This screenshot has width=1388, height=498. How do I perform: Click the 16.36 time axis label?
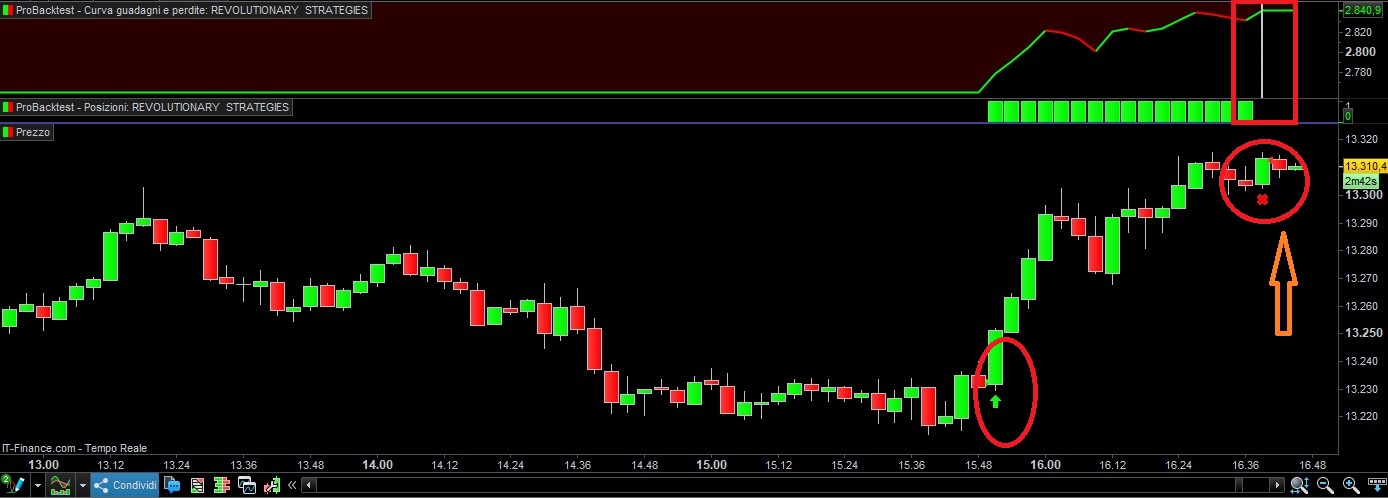(1245, 464)
